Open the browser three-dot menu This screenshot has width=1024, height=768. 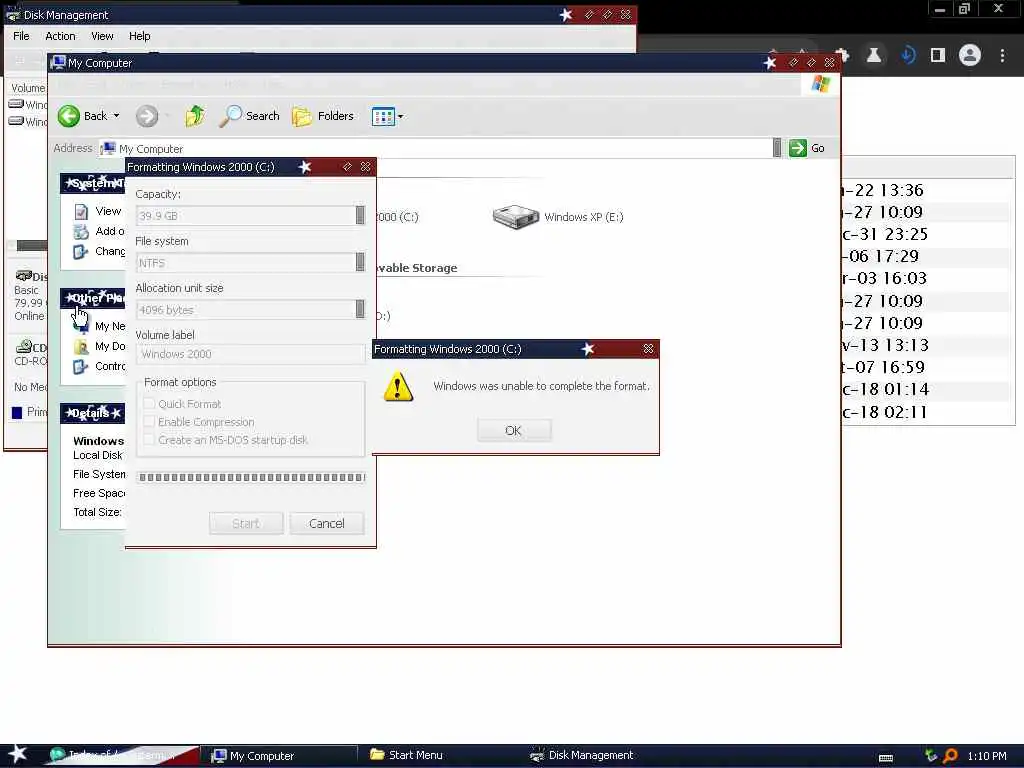[x=1002, y=56]
